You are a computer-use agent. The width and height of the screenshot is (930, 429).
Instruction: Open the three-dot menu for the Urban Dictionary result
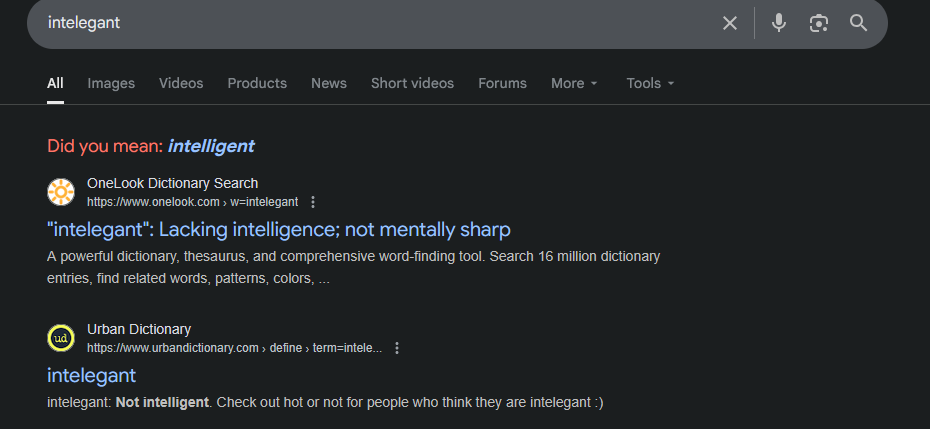pyautogui.click(x=397, y=348)
